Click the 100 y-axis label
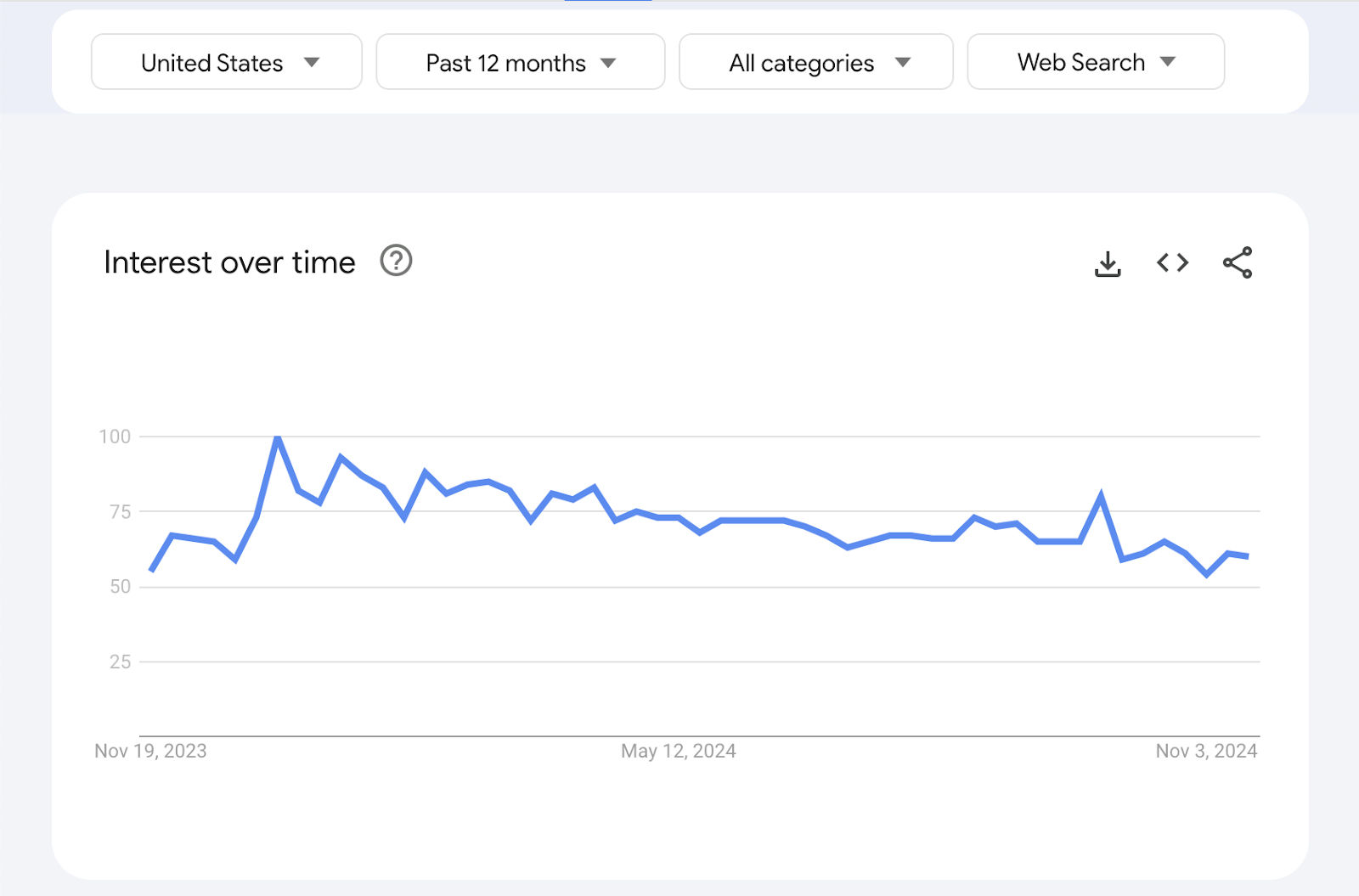This screenshot has width=1359, height=896. tap(115, 437)
